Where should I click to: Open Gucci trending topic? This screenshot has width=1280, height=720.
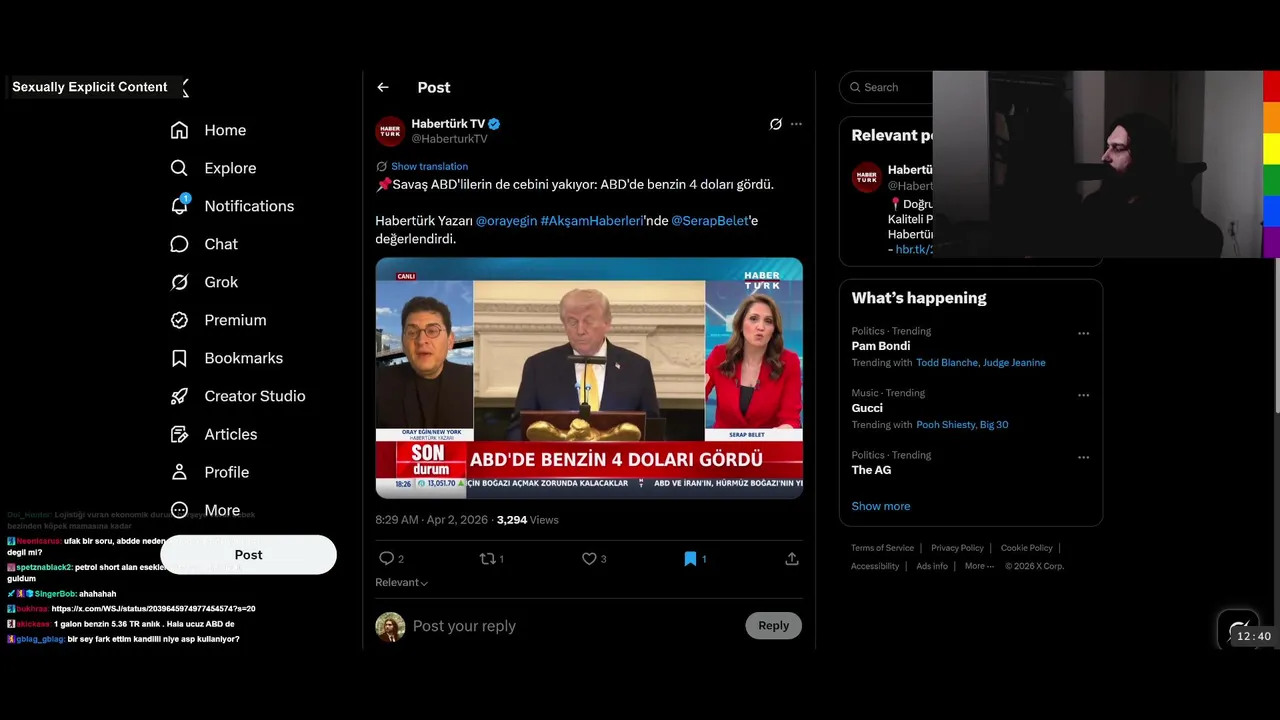[x=867, y=408]
